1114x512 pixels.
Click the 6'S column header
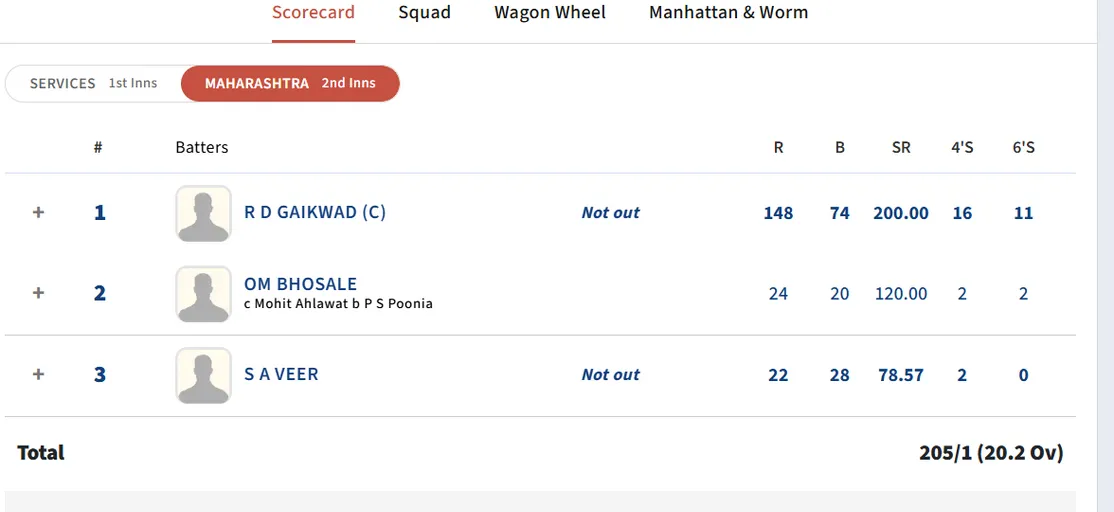(1023, 148)
